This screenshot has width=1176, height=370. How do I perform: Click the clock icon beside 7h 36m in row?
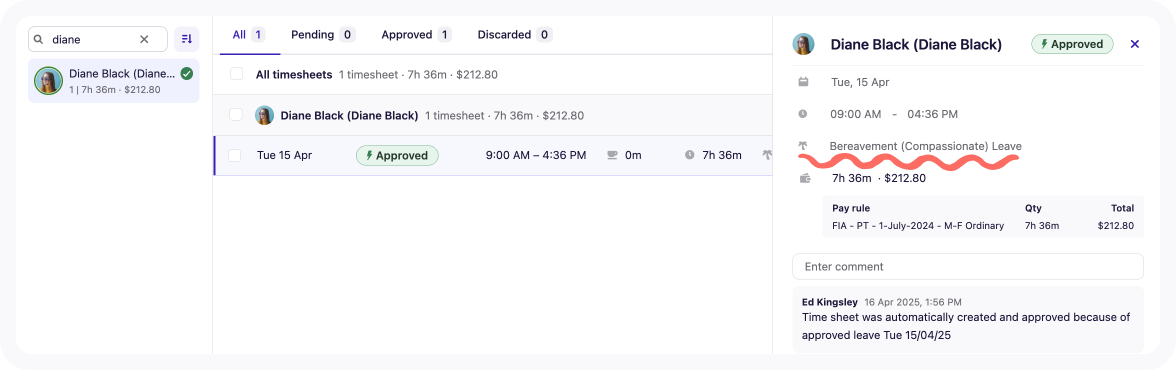click(x=689, y=155)
